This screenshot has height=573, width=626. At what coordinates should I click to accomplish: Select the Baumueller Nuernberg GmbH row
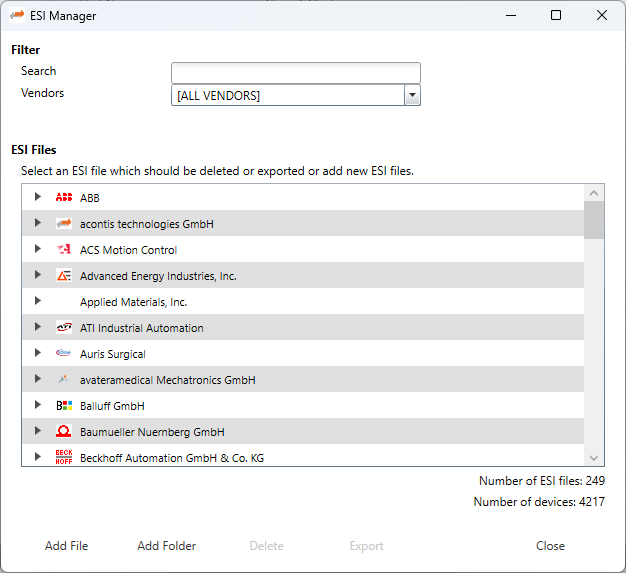(x=303, y=431)
